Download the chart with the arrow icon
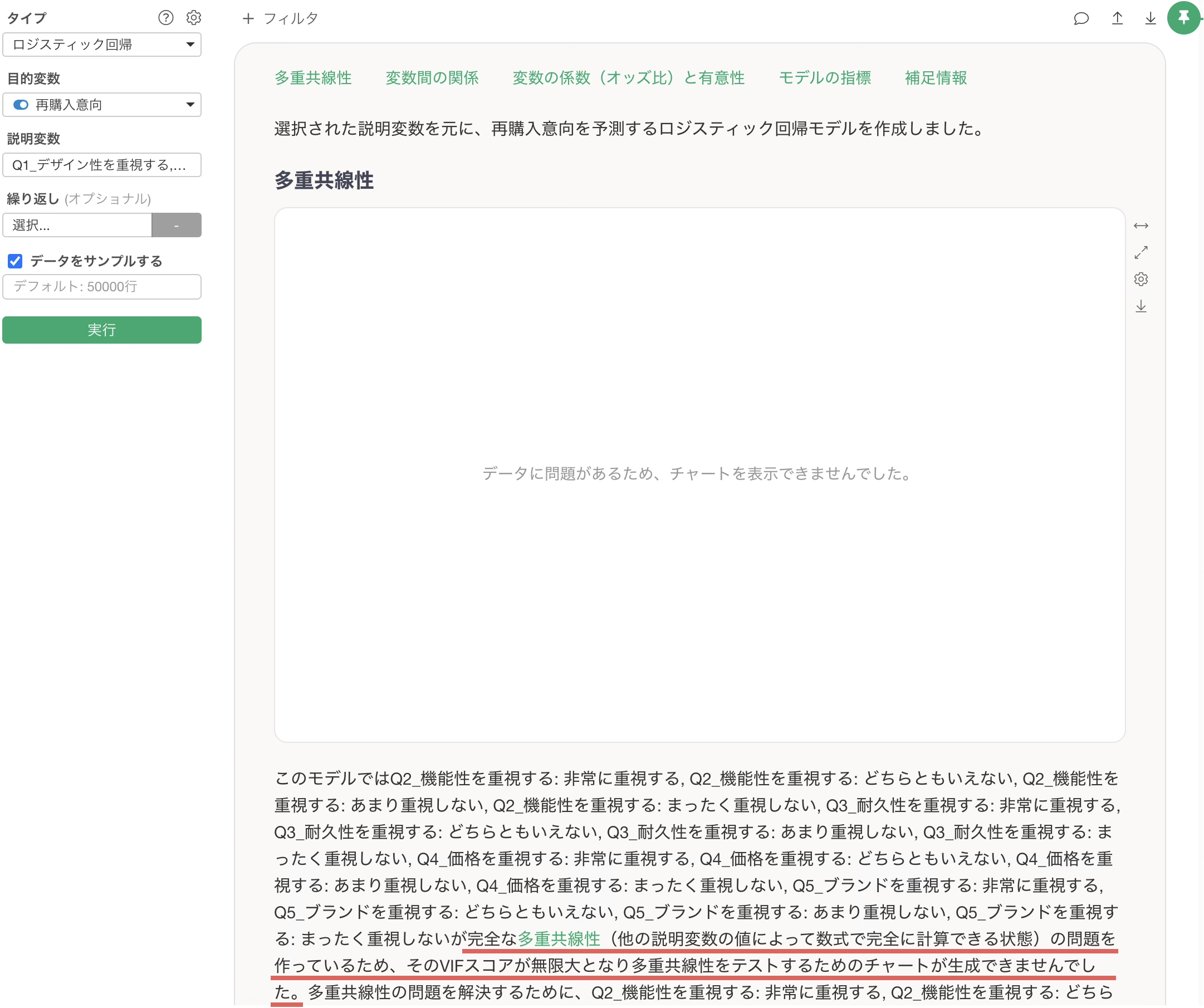 click(1141, 306)
